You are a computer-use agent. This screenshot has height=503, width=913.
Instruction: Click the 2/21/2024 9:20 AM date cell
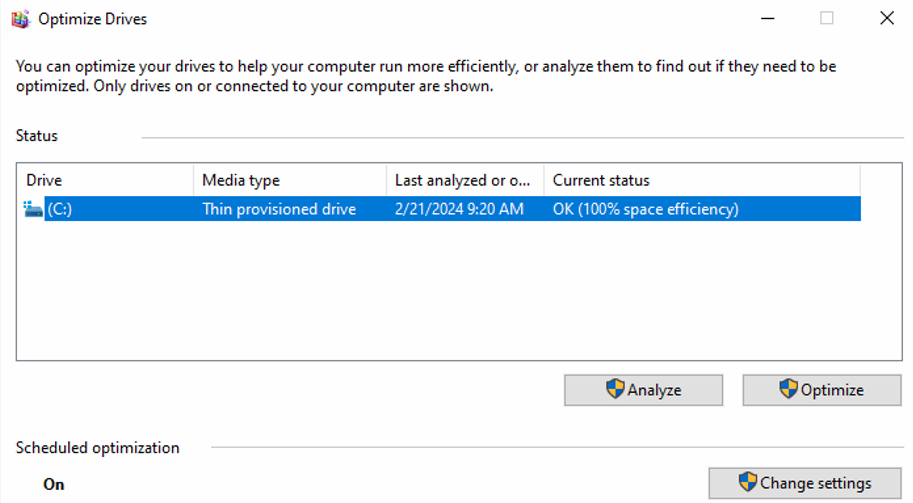pos(459,209)
